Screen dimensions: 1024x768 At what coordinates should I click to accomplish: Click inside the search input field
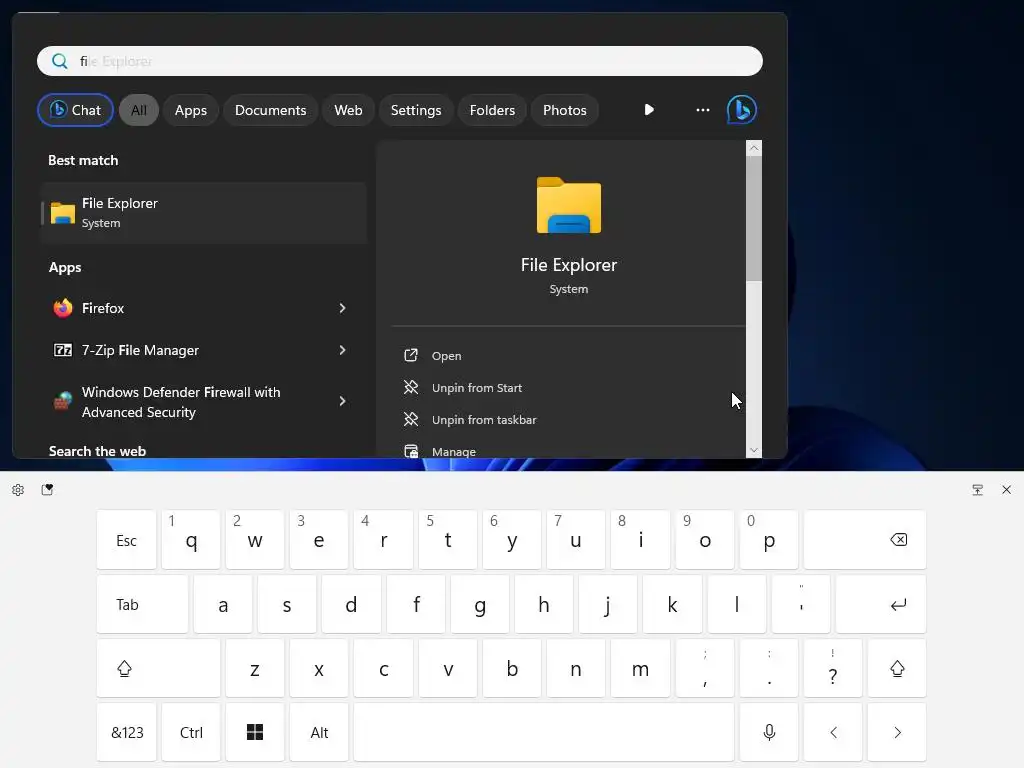400,61
